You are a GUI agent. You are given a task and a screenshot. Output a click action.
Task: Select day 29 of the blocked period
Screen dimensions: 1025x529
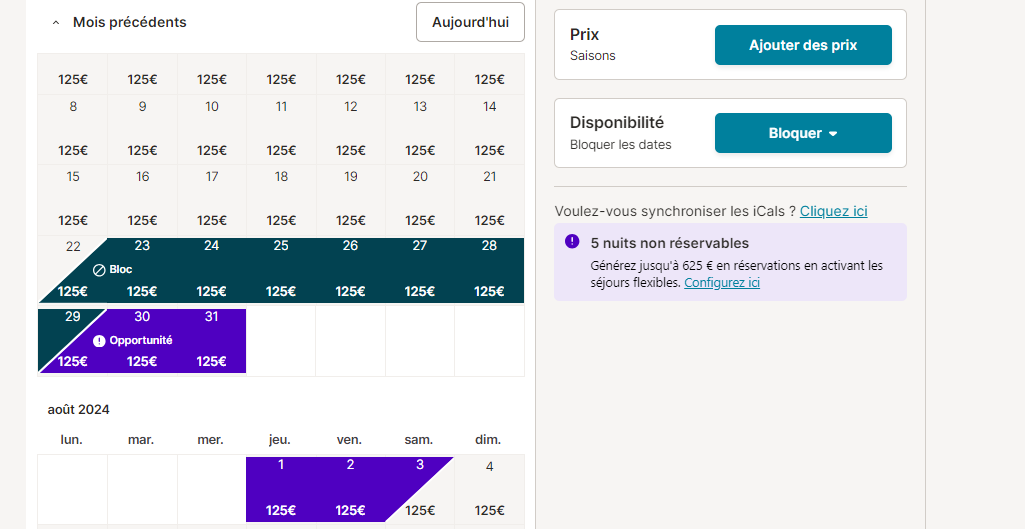(x=73, y=341)
